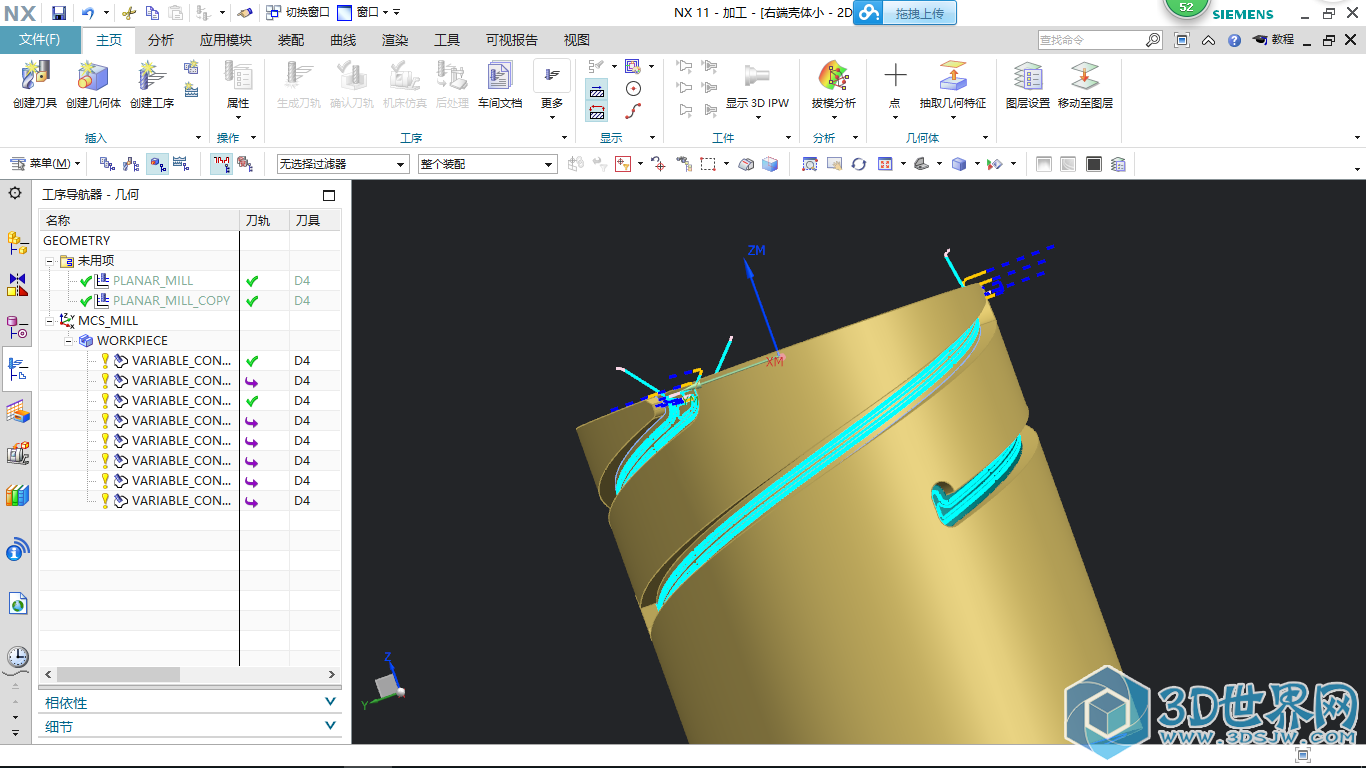1366x768 pixels.
Task: Select the dark background swatch
Action: pyautogui.click(x=1094, y=164)
